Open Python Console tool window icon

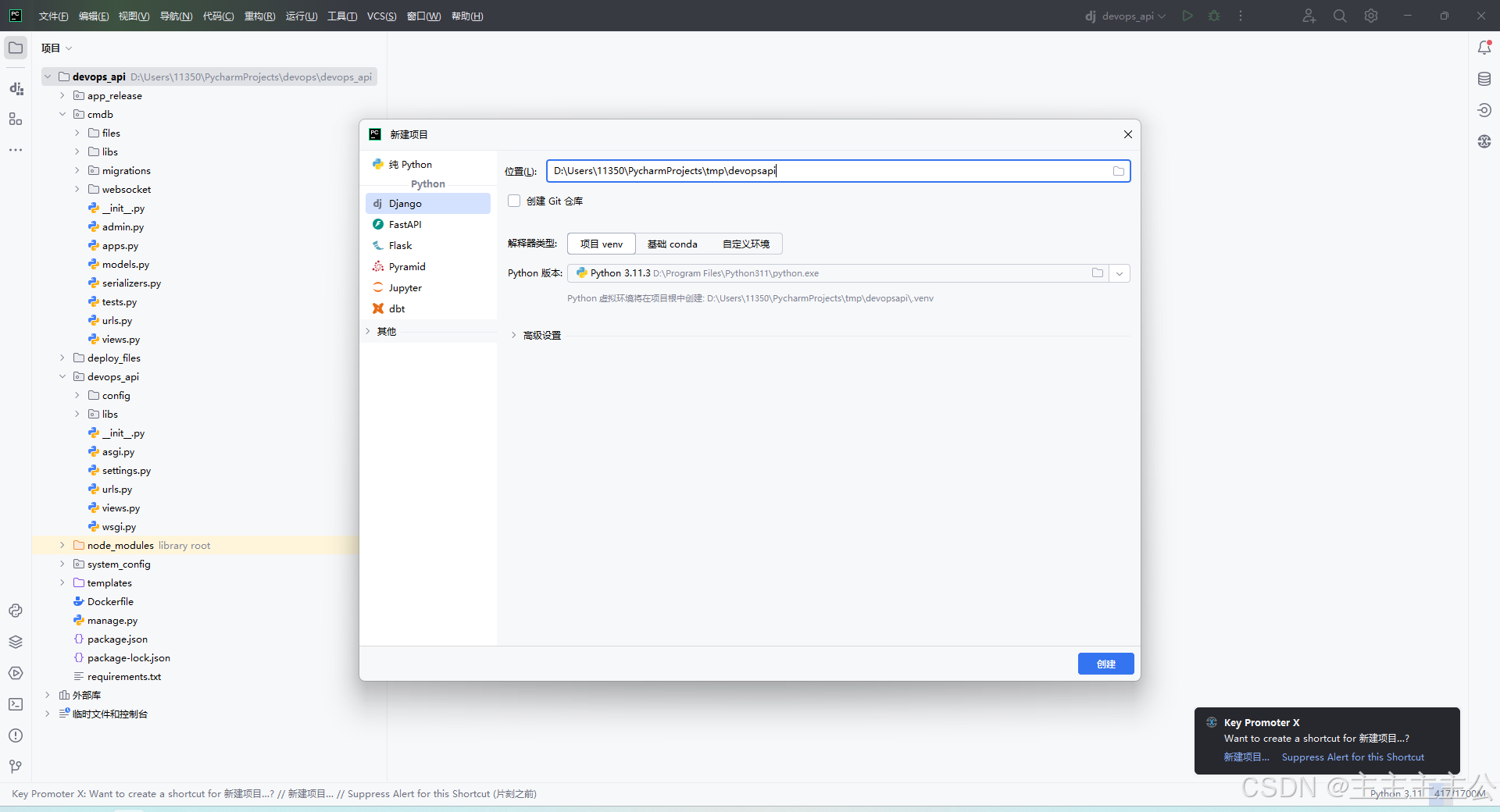pyautogui.click(x=16, y=611)
